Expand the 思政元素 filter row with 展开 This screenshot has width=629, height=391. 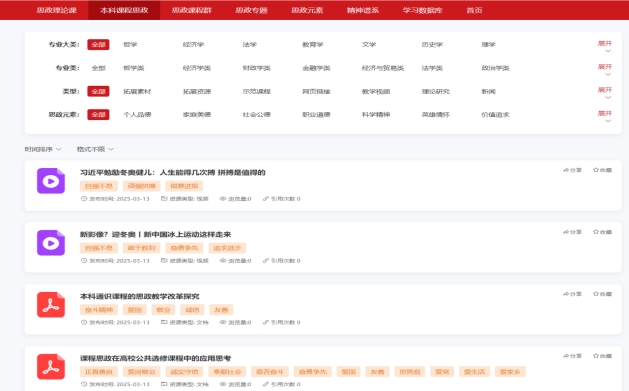pyautogui.click(x=605, y=116)
